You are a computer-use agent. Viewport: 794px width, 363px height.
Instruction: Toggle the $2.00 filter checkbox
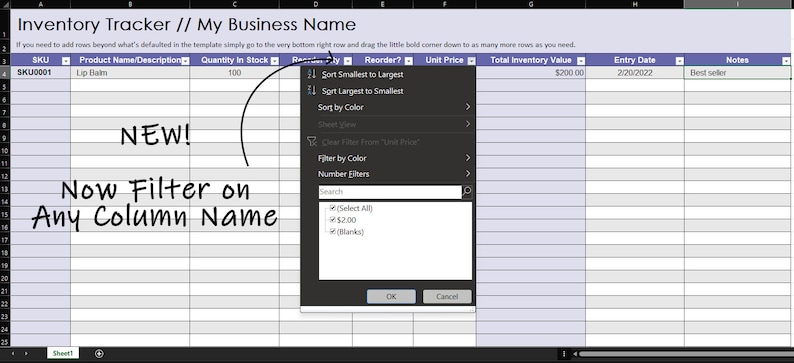(x=333, y=220)
